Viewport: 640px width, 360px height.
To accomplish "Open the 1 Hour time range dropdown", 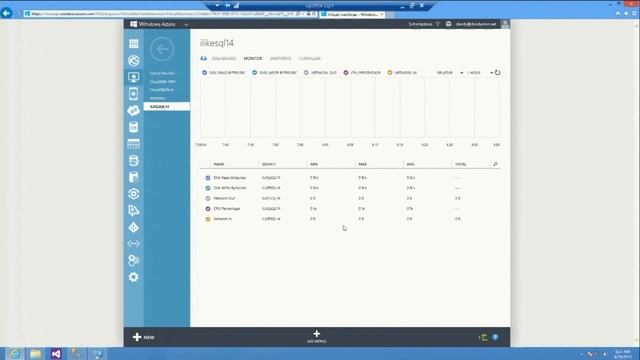I will (480, 73).
